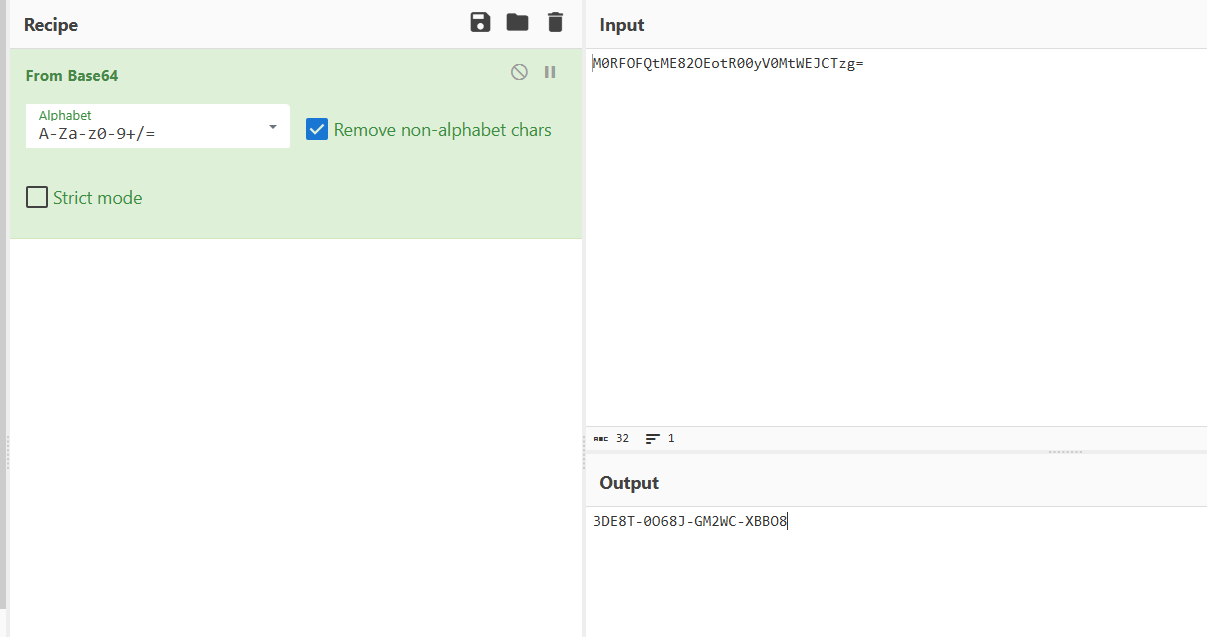Open the Load recipe folder icon
The height and width of the screenshot is (637, 1207).
point(517,23)
